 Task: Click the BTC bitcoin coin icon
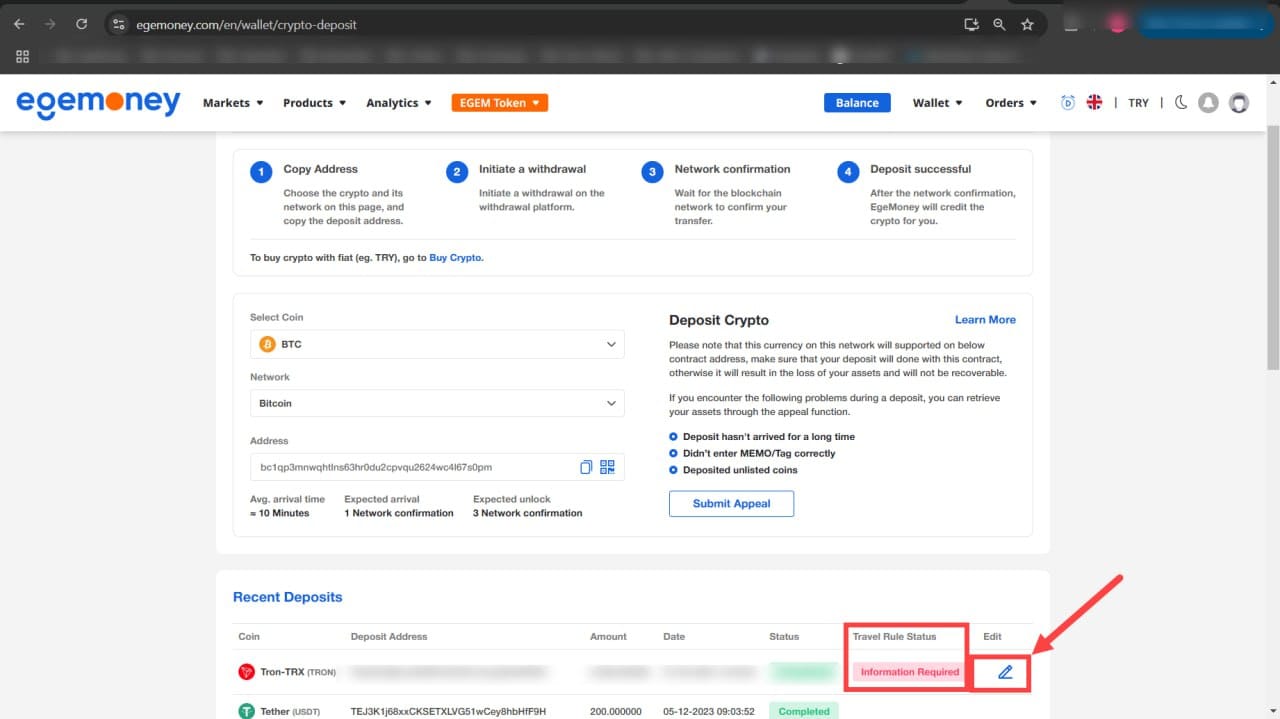tap(267, 344)
